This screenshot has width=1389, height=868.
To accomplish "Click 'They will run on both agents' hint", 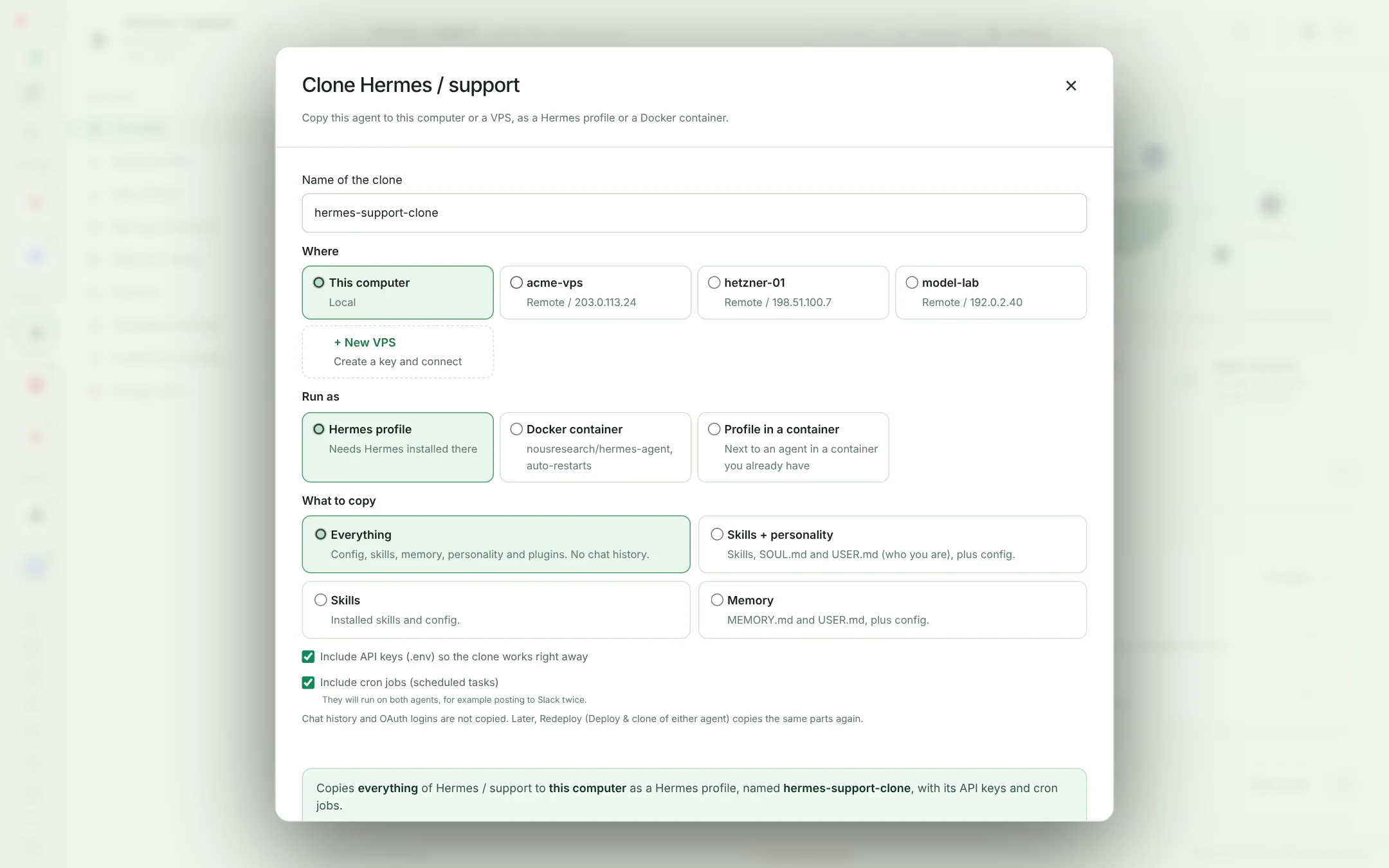I will coord(454,700).
